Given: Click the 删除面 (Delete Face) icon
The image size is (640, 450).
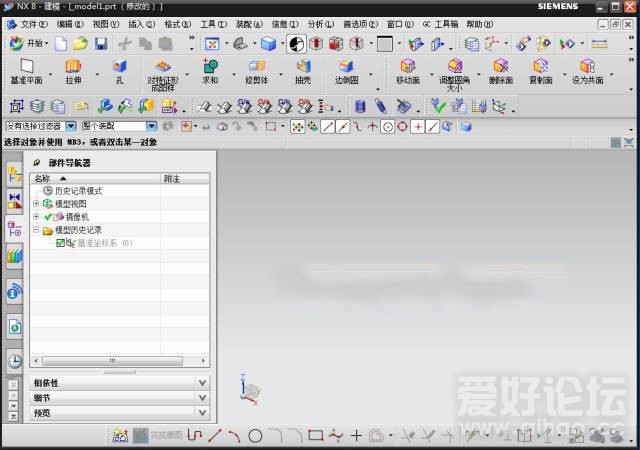Looking at the screenshot, I should 500,67.
